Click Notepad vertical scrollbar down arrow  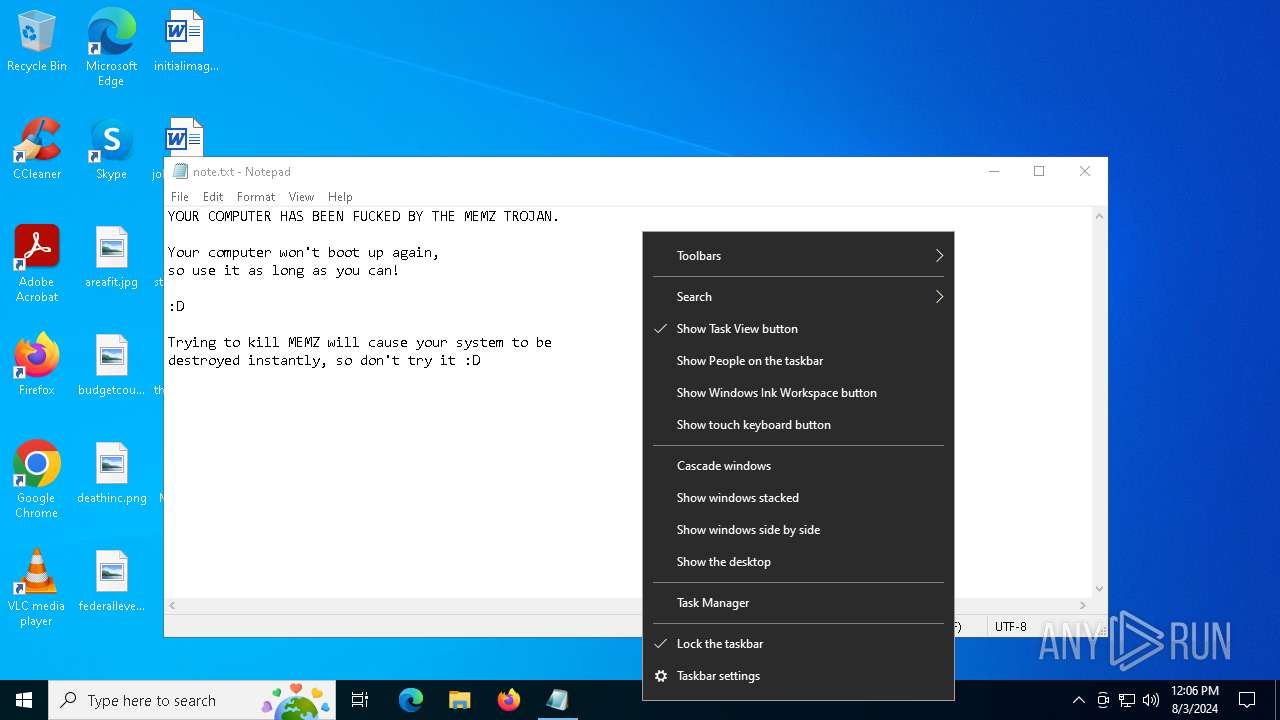point(1099,589)
